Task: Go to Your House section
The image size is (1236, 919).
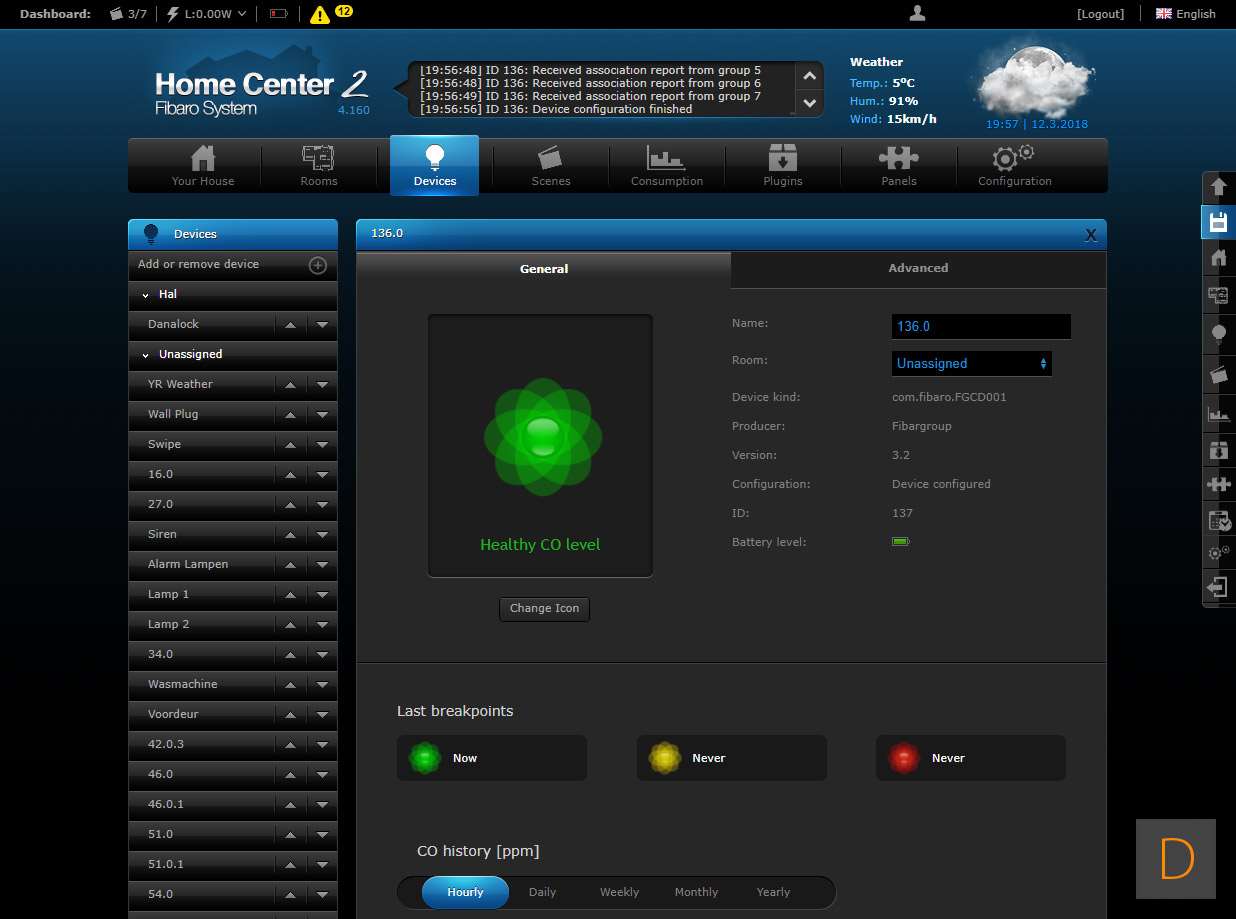Action: pyautogui.click(x=203, y=166)
